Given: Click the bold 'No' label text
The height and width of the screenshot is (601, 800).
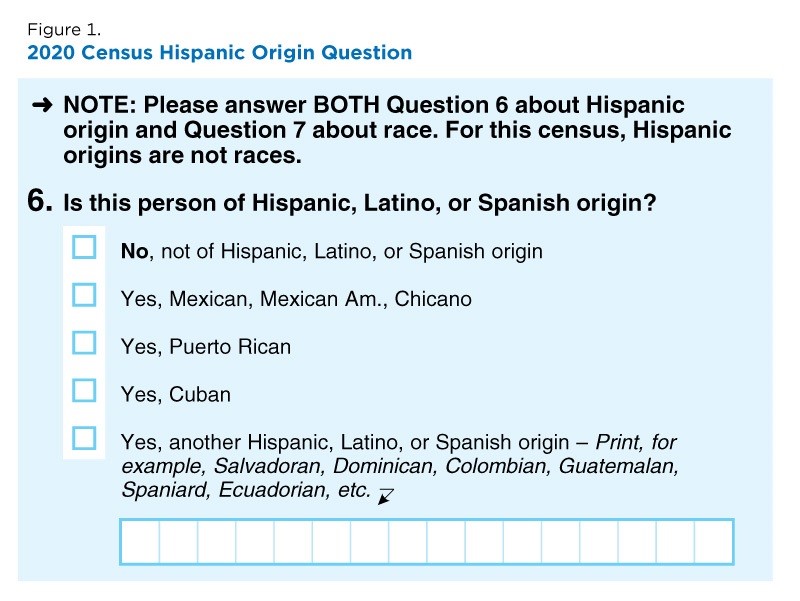Looking at the screenshot, I should click(x=135, y=252).
